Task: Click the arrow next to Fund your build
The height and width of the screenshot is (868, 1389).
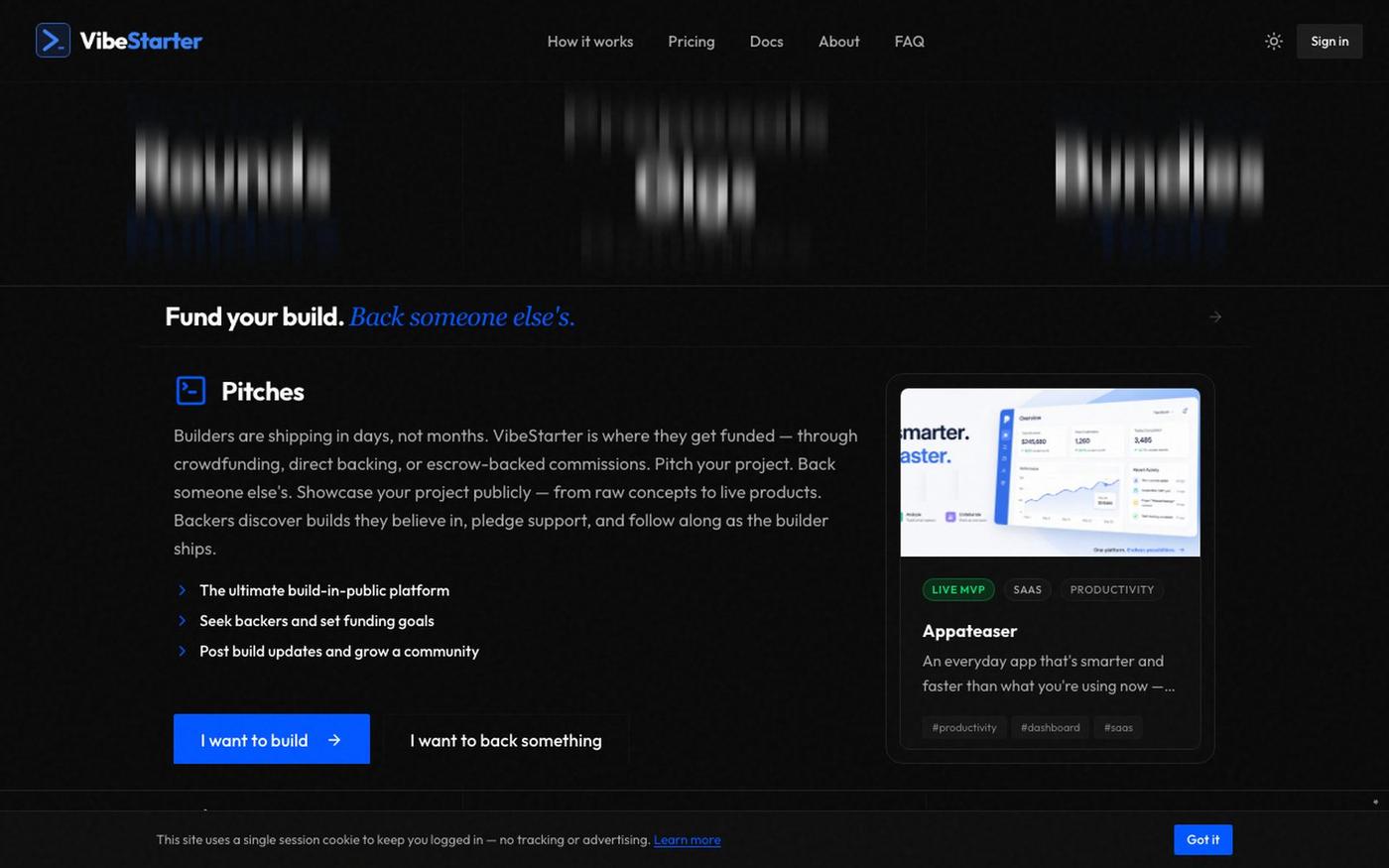Action: click(x=1215, y=316)
